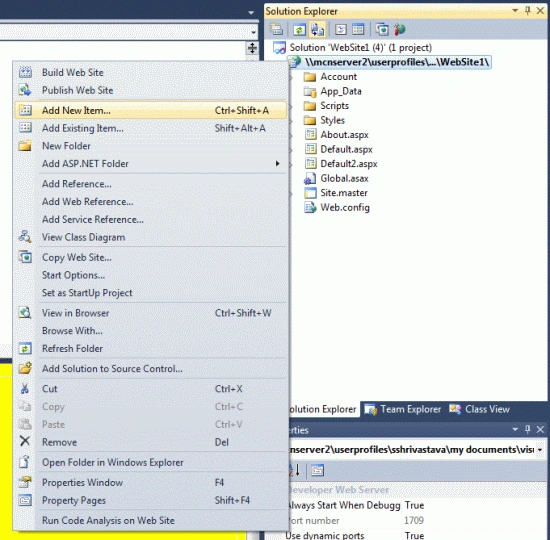Select Start Options... menu entry
Image resolution: width=550 pixels, height=540 pixels.
pos(151,275)
